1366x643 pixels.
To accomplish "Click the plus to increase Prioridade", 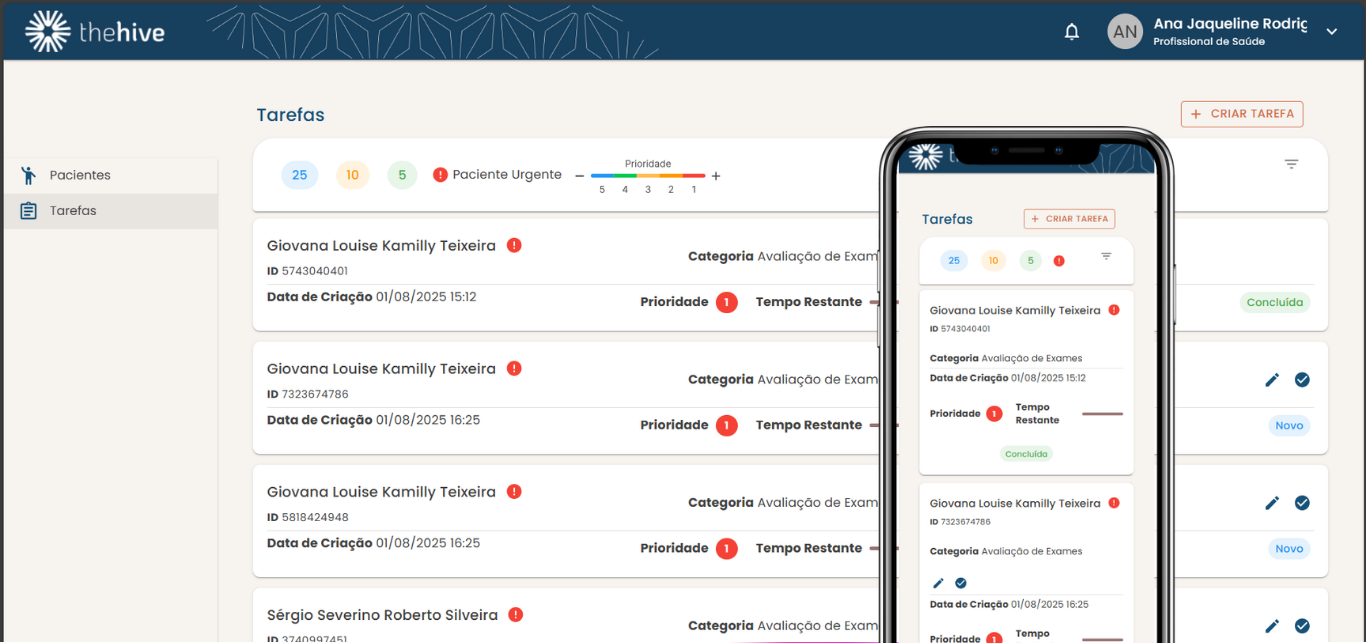I will [x=716, y=174].
